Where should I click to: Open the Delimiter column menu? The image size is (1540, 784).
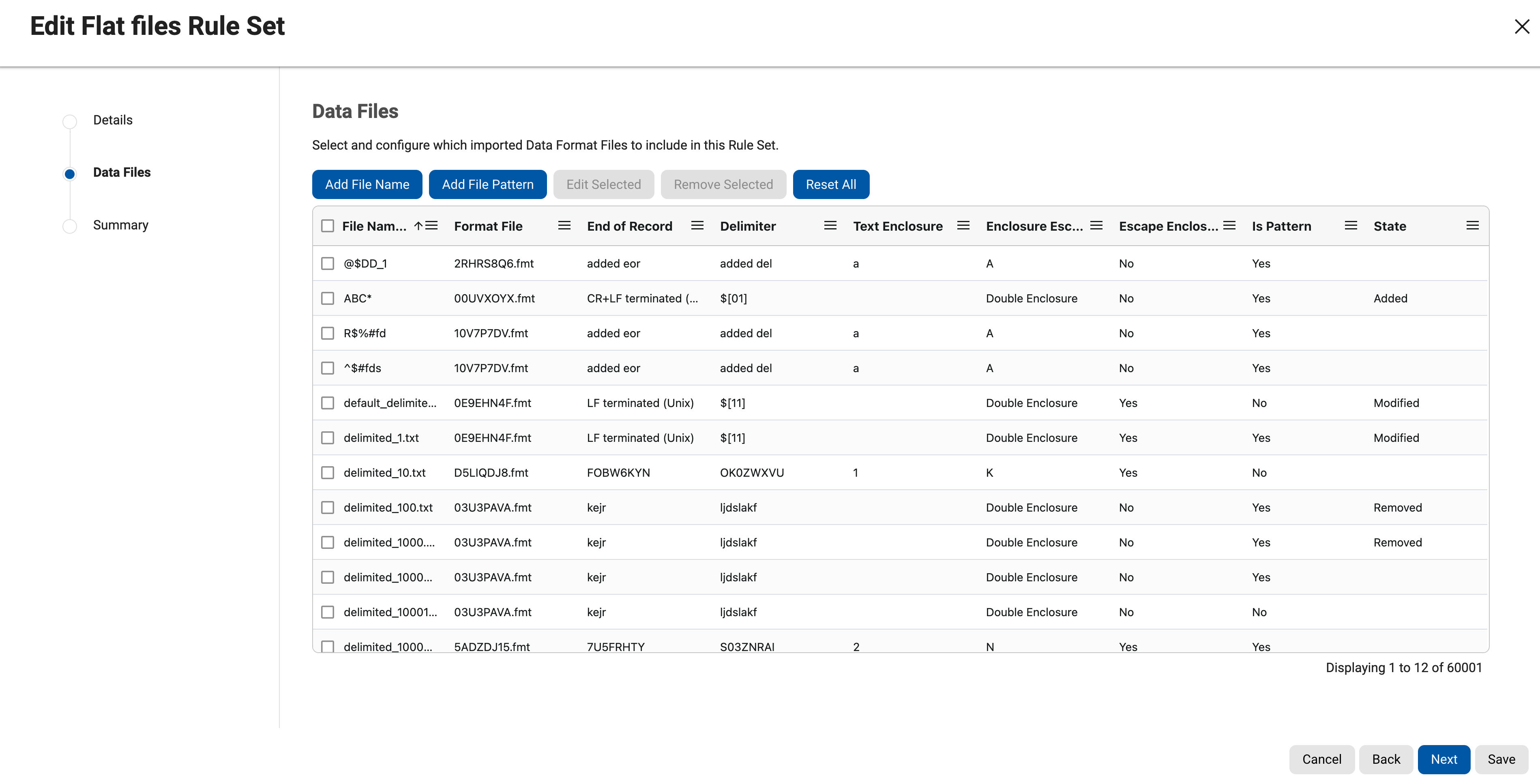[x=830, y=225]
